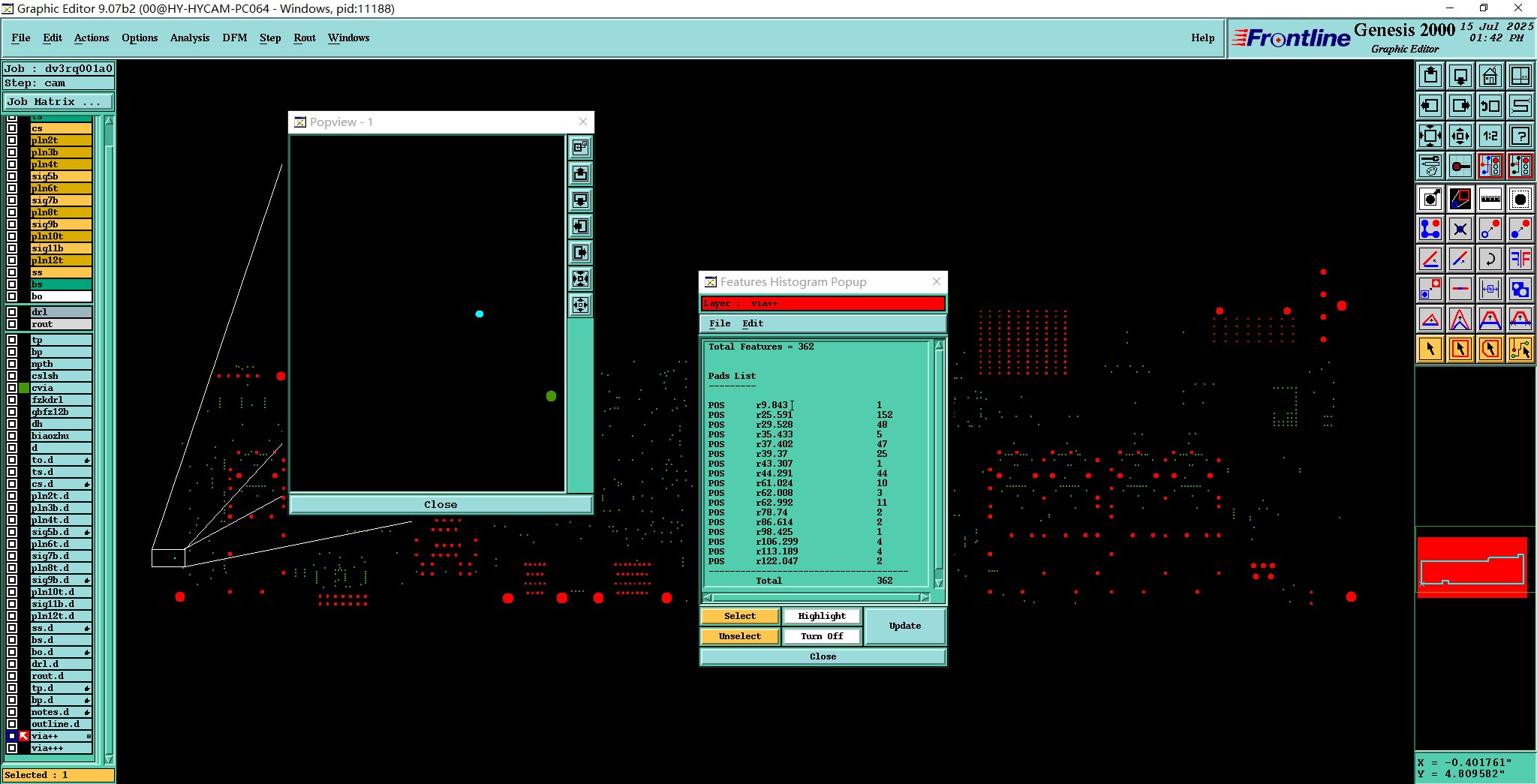Toggle checkbox for layer sig5b

(x=12, y=176)
